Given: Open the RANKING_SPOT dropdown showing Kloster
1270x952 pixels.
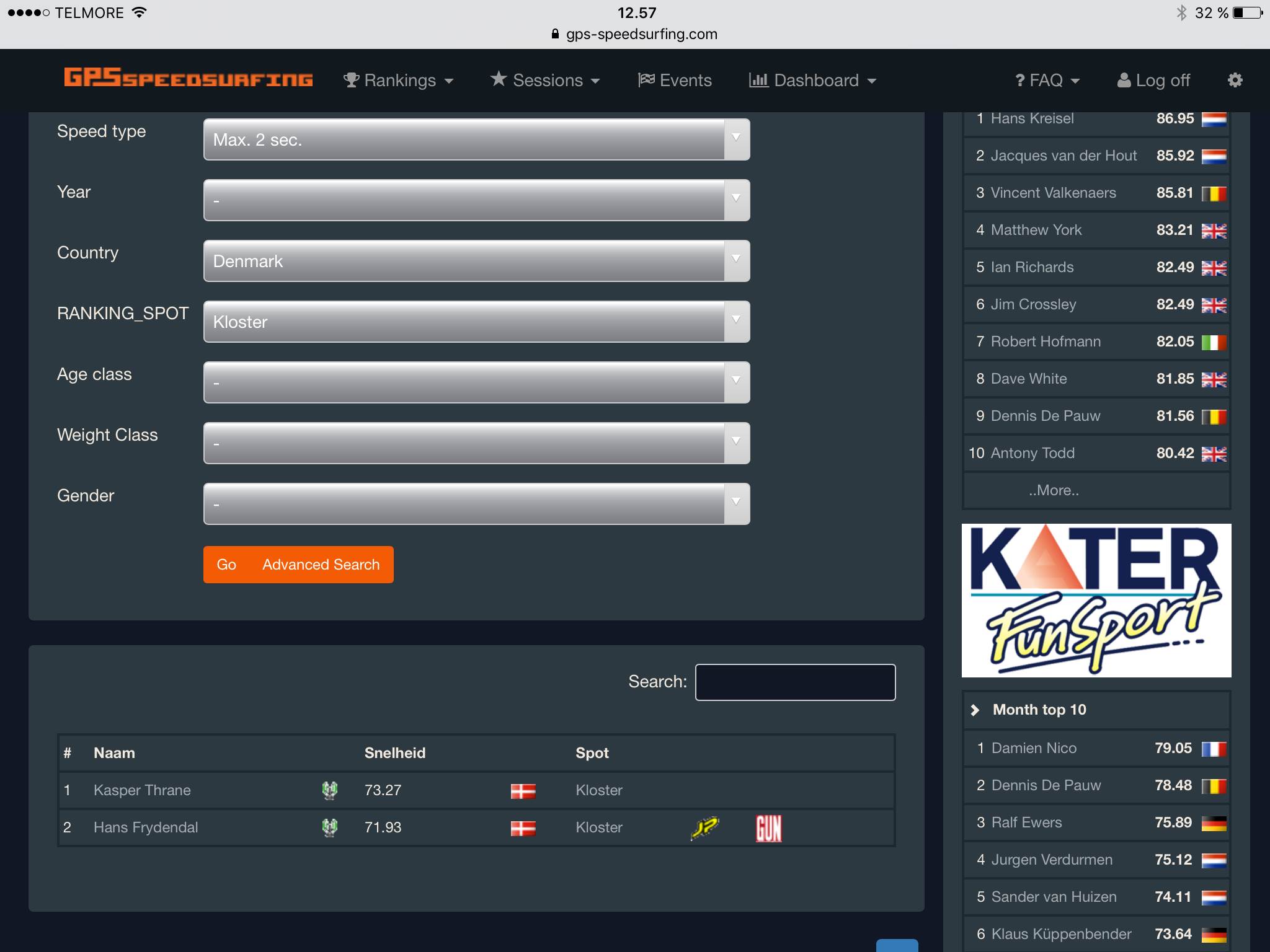Looking at the screenshot, I should coord(476,322).
